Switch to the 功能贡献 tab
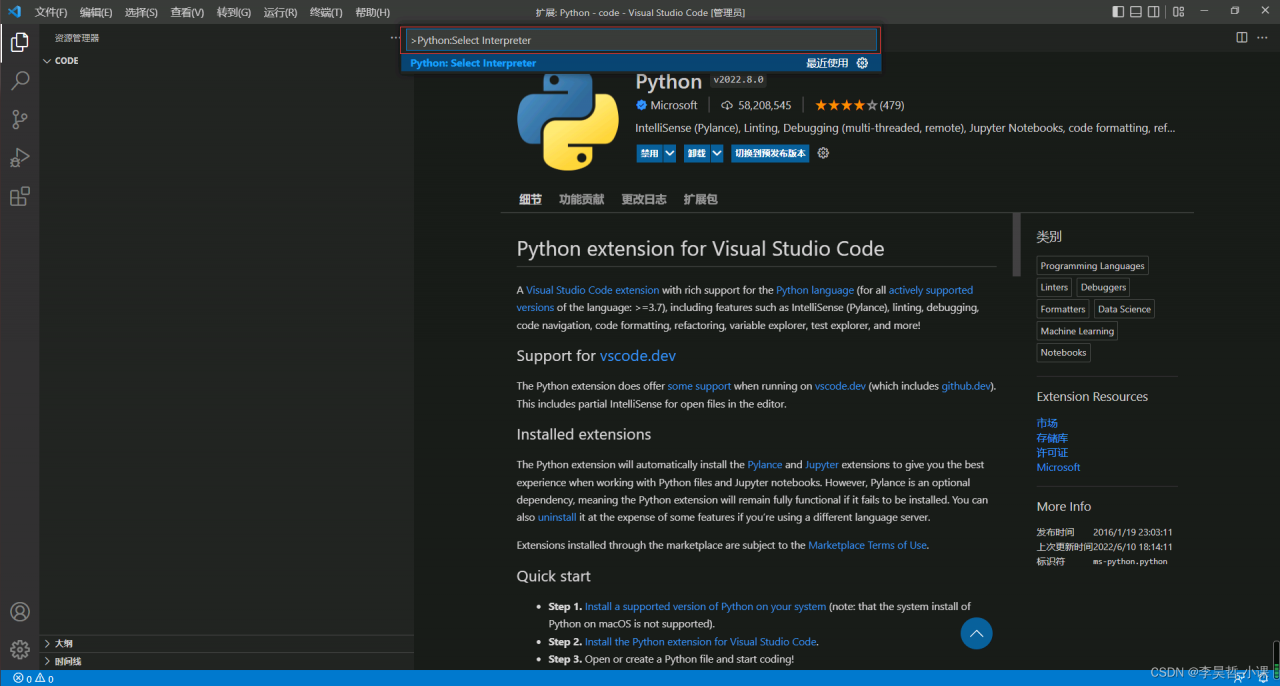The width and height of the screenshot is (1280, 686). click(x=581, y=199)
